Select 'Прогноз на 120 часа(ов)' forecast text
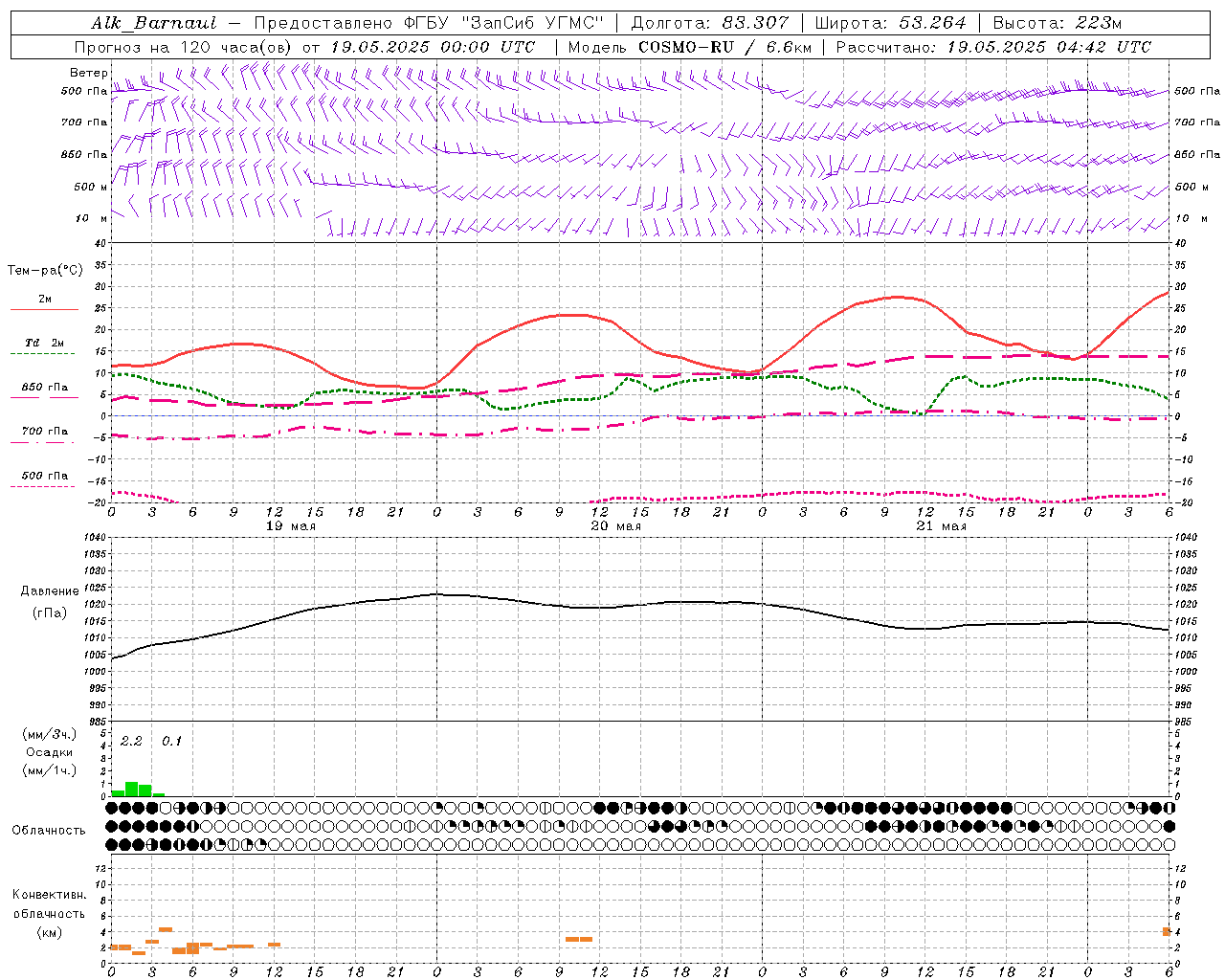Image resolution: width=1225 pixels, height=980 pixels. 184,47
